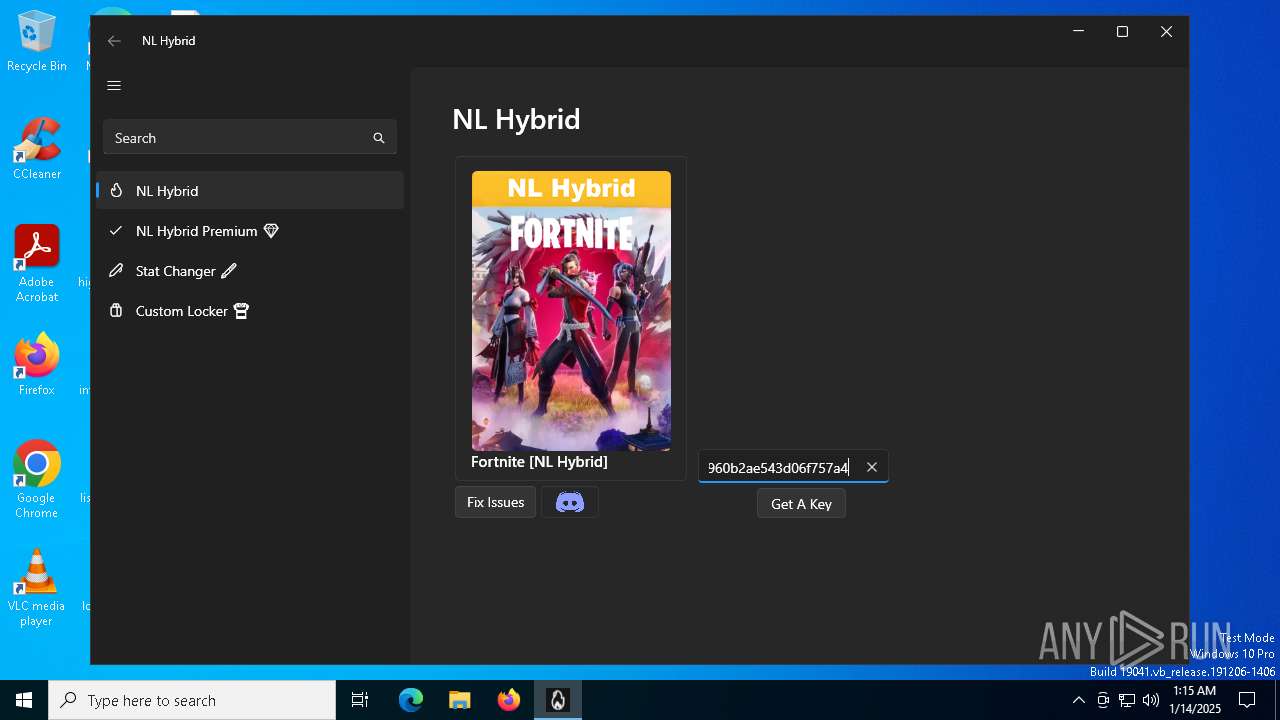This screenshot has height=720, width=1280.
Task: Click the Meet Now tray icon
Action: pyautogui.click(x=1103, y=700)
